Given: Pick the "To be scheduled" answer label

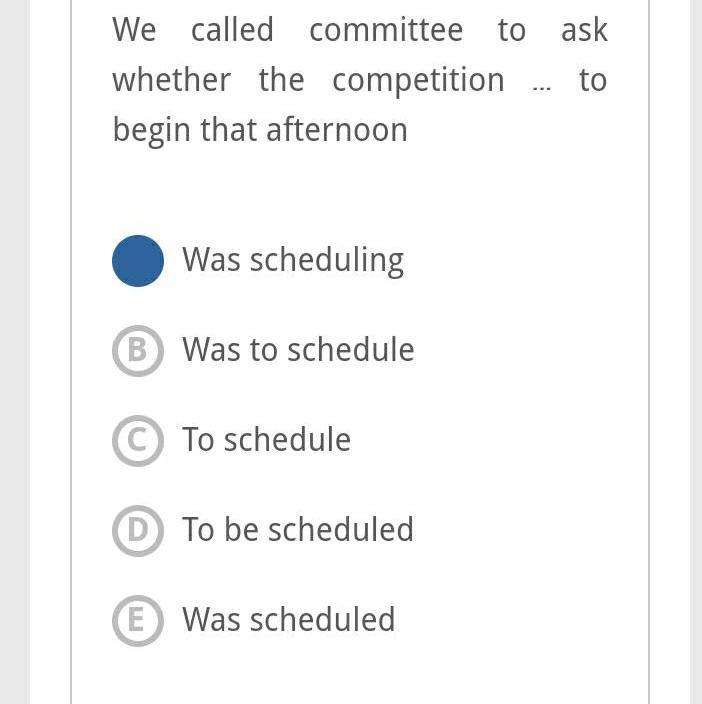Looking at the screenshot, I should point(298,530).
